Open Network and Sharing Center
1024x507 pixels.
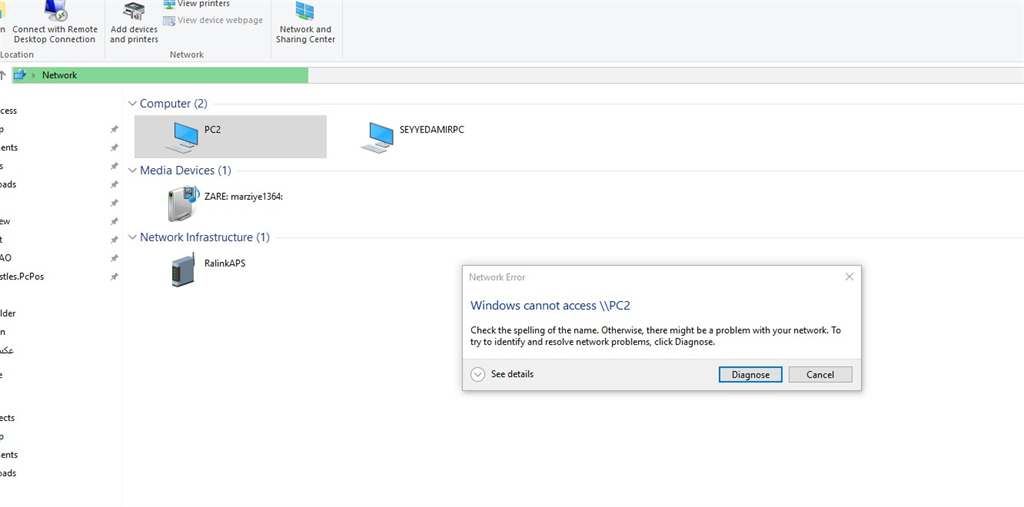[305, 24]
